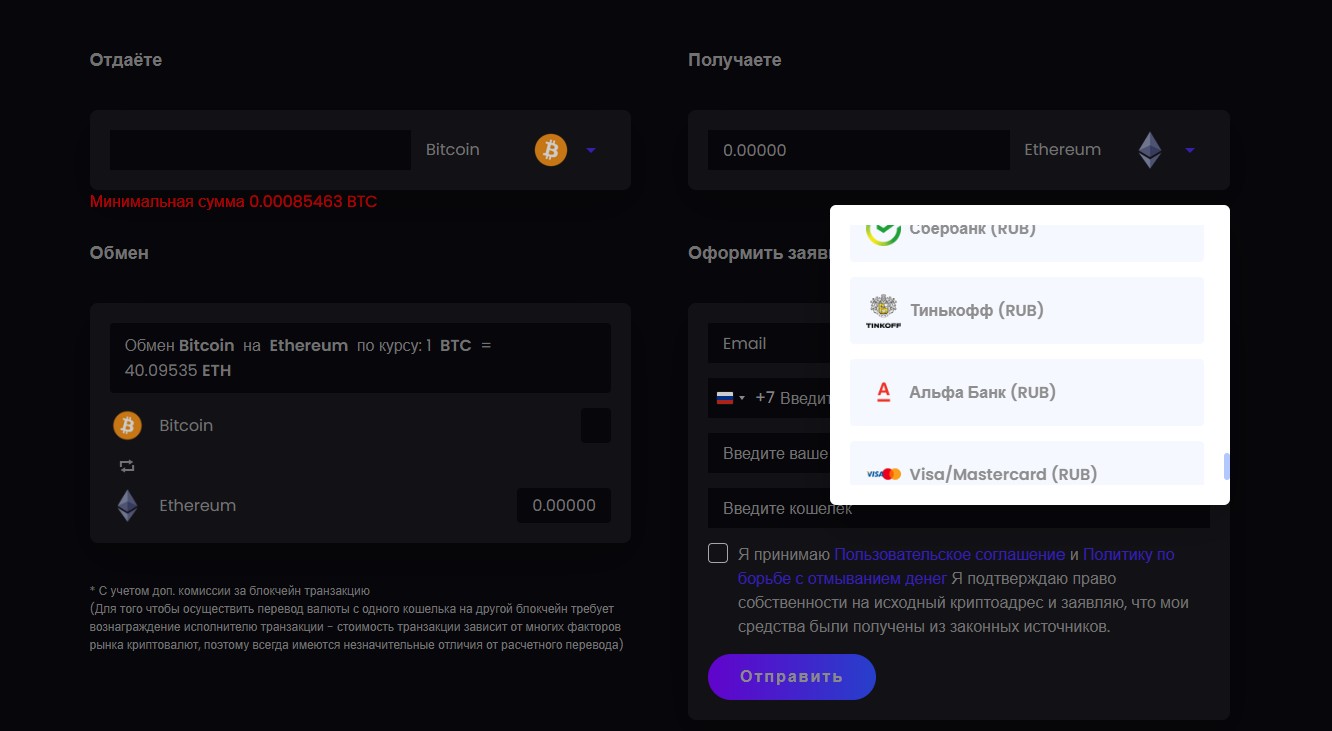
Task: Expand the Bitcoin currency dropdown arrow
Action: tap(591, 150)
